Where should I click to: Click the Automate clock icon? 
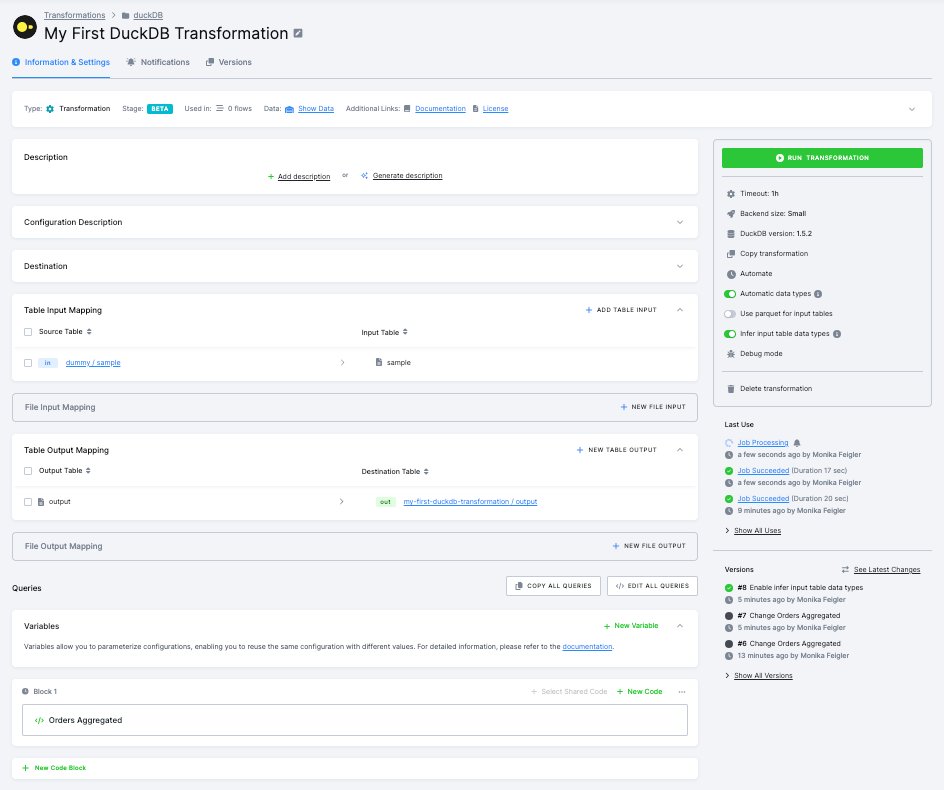click(731, 274)
